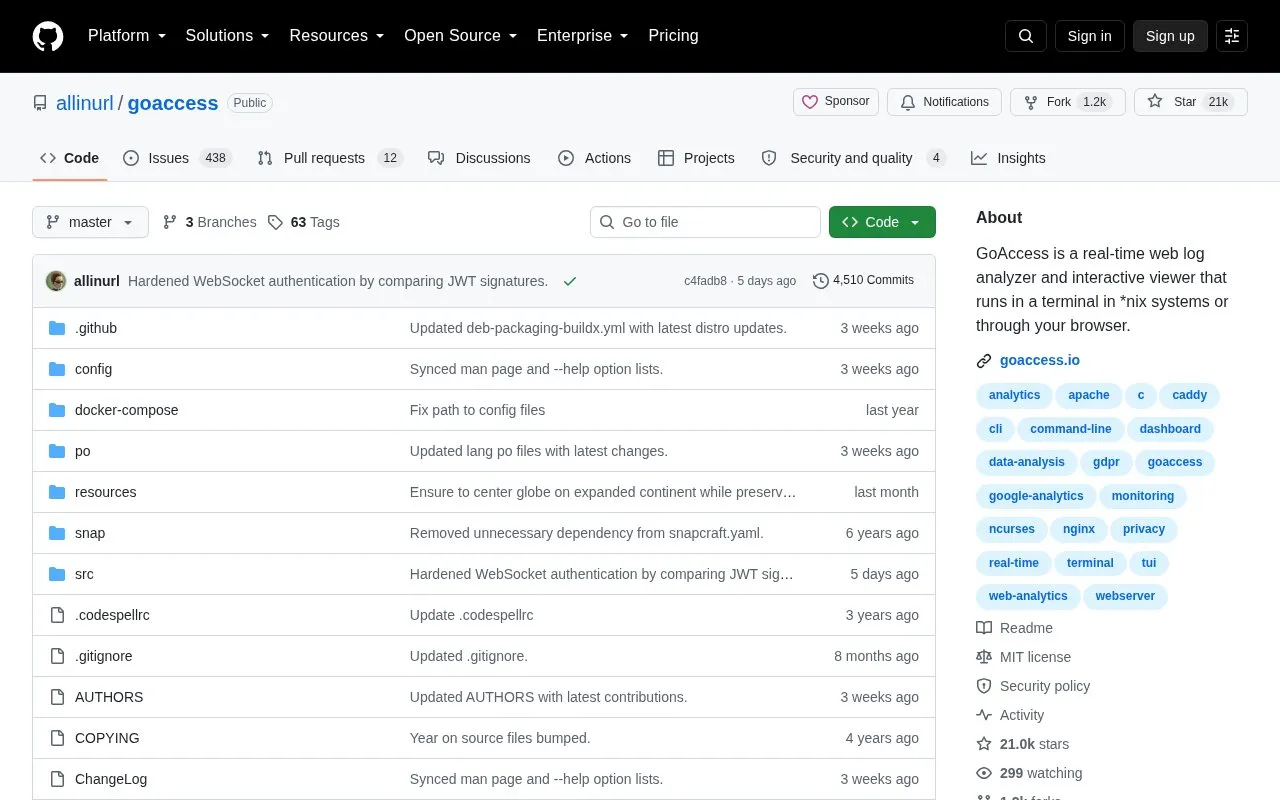Expand the Platform menu
This screenshot has width=1280, height=800.
pos(127,36)
